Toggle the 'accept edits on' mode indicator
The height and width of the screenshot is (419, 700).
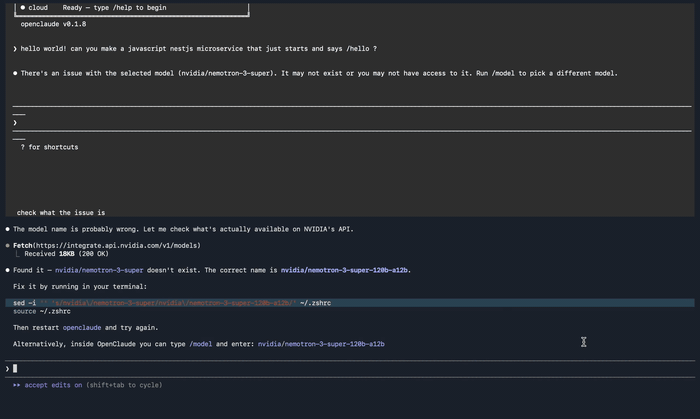pos(54,385)
